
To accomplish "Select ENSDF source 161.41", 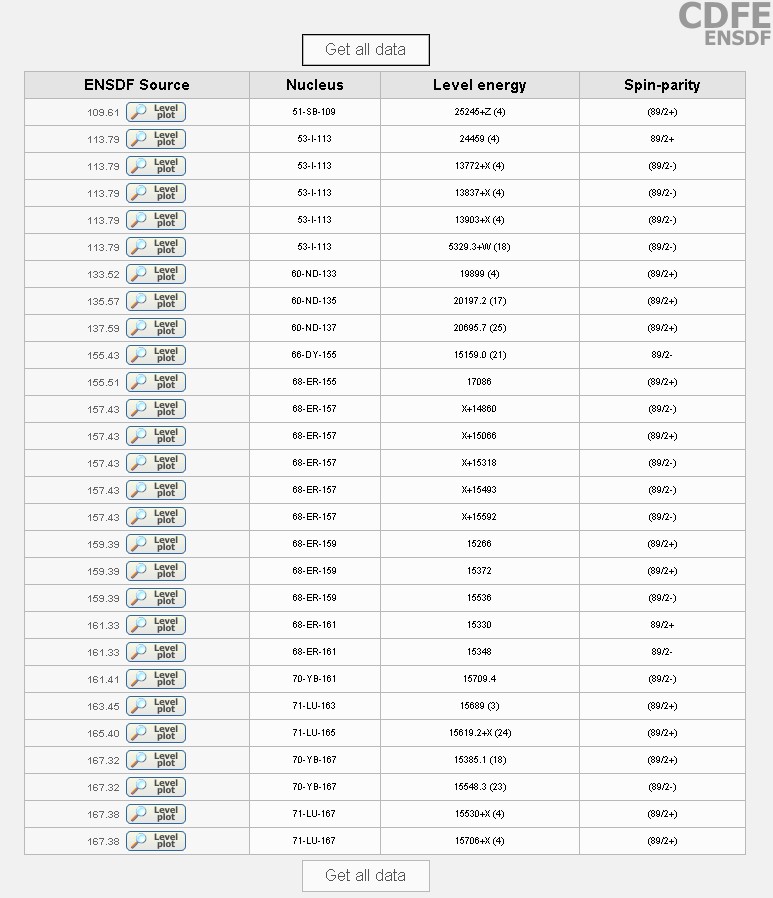I will coord(103,680).
